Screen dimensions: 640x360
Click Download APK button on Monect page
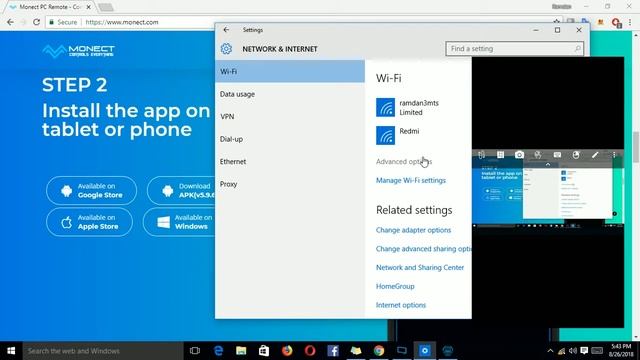(181, 190)
